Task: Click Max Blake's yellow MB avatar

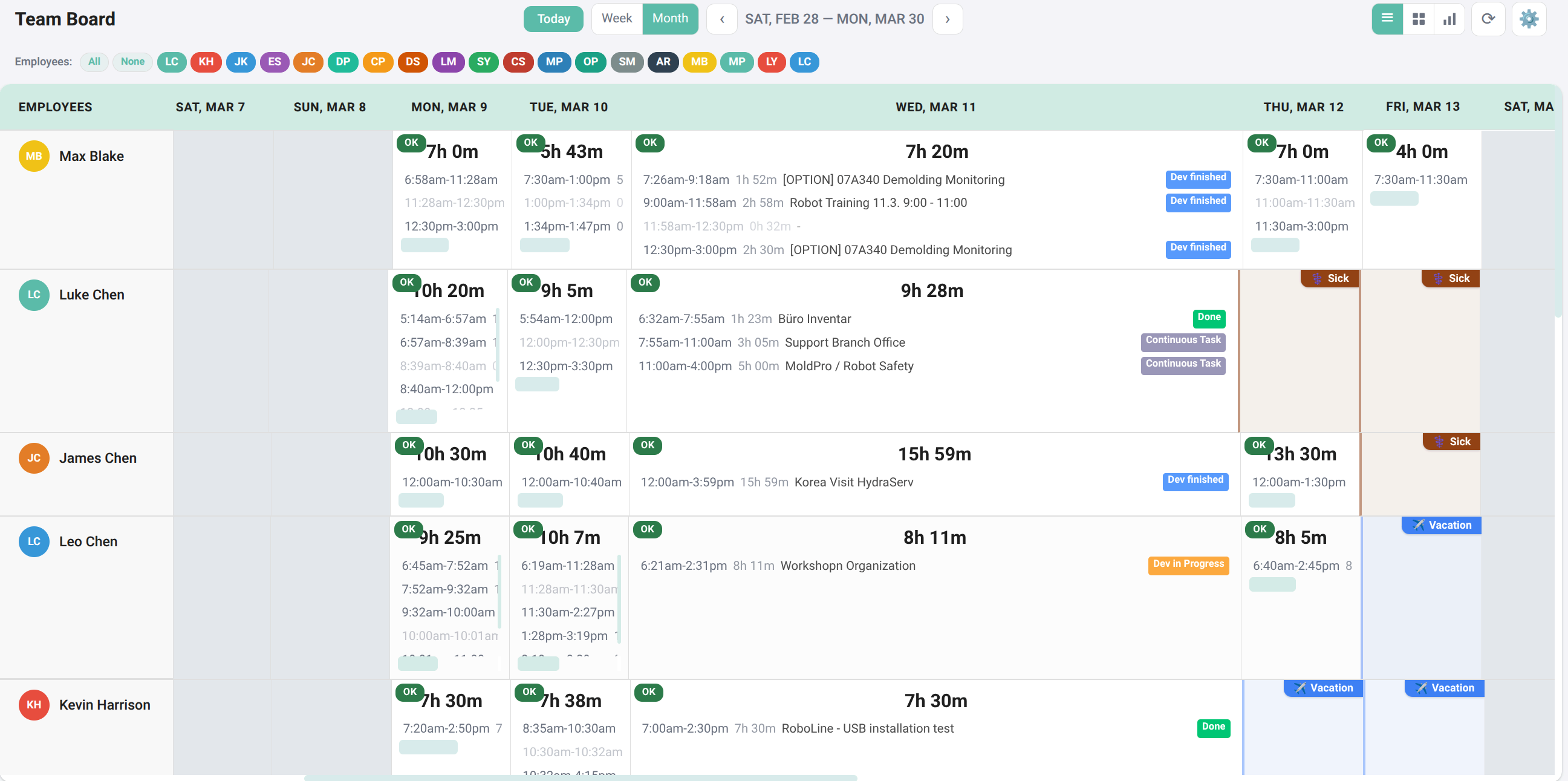Action: [33, 156]
